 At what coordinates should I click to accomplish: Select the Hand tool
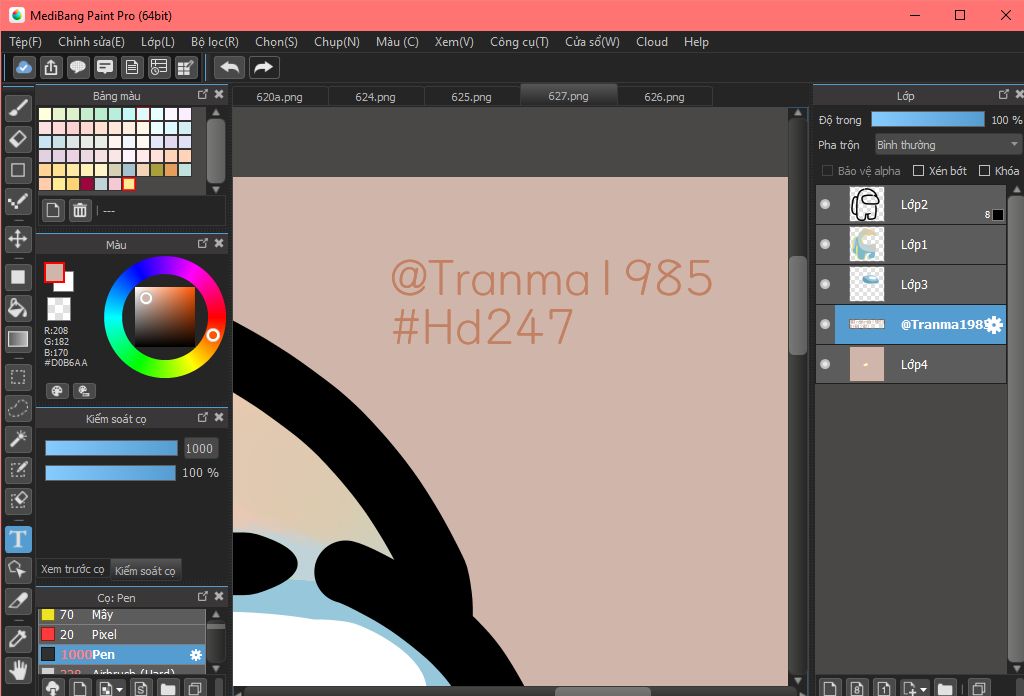coord(18,670)
